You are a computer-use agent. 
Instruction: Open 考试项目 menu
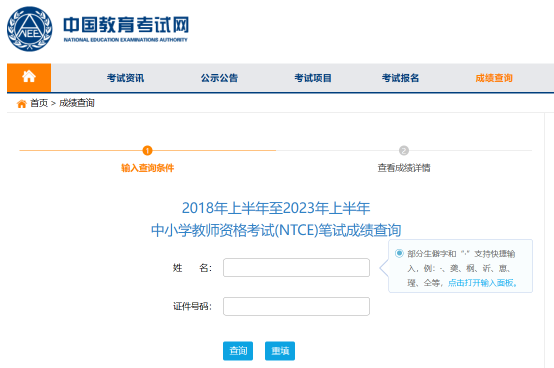(x=313, y=78)
